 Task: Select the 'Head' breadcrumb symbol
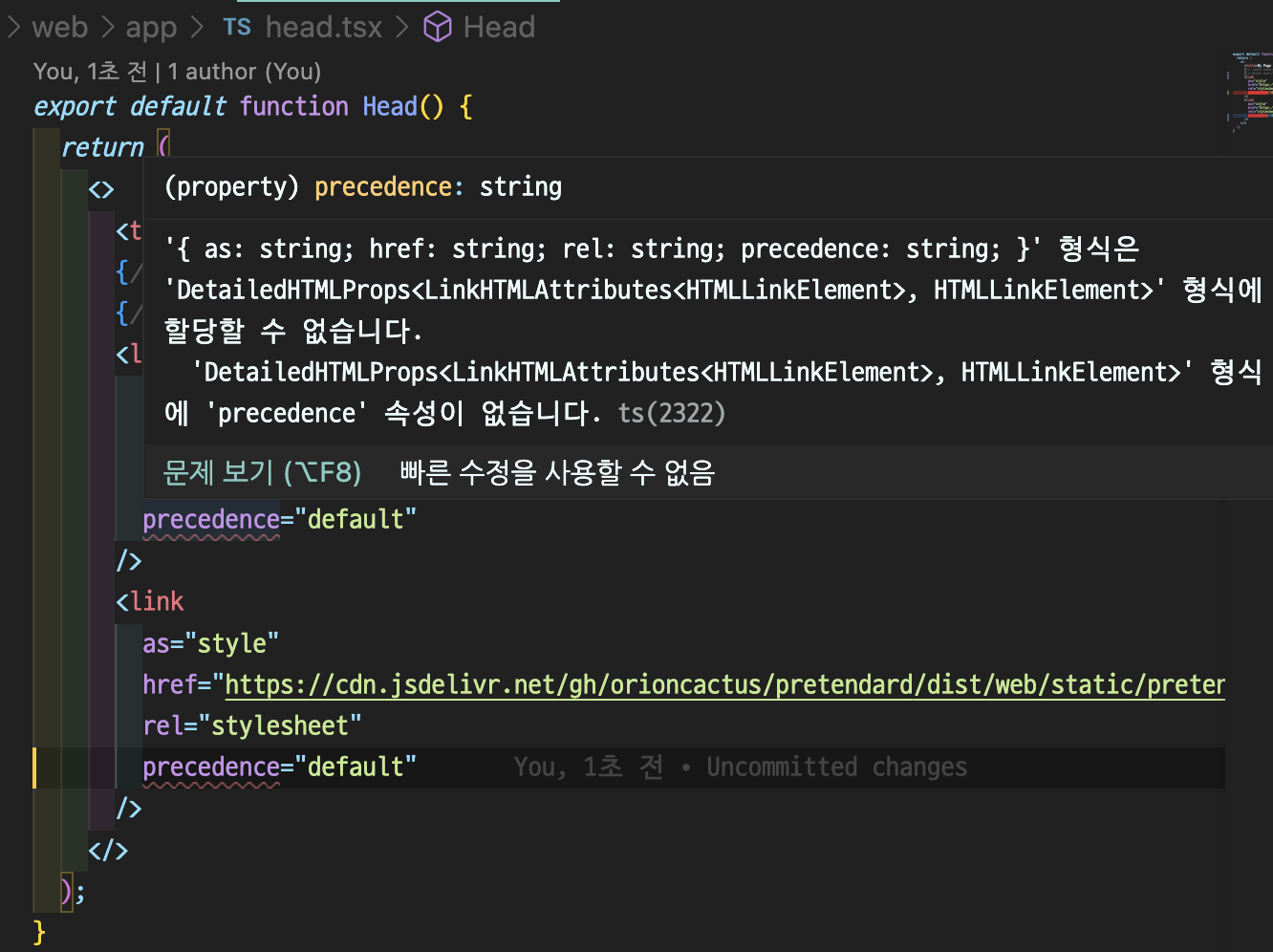tap(499, 27)
